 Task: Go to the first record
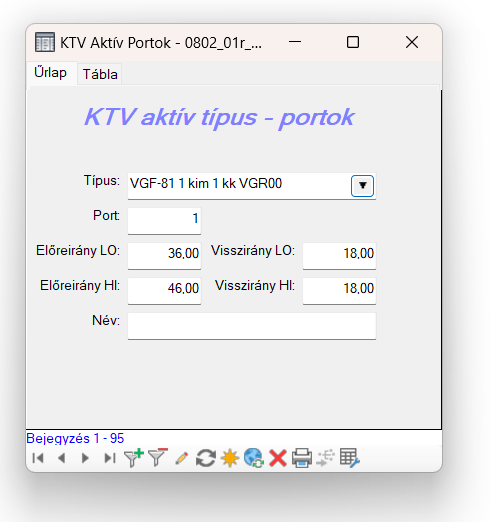click(x=38, y=458)
